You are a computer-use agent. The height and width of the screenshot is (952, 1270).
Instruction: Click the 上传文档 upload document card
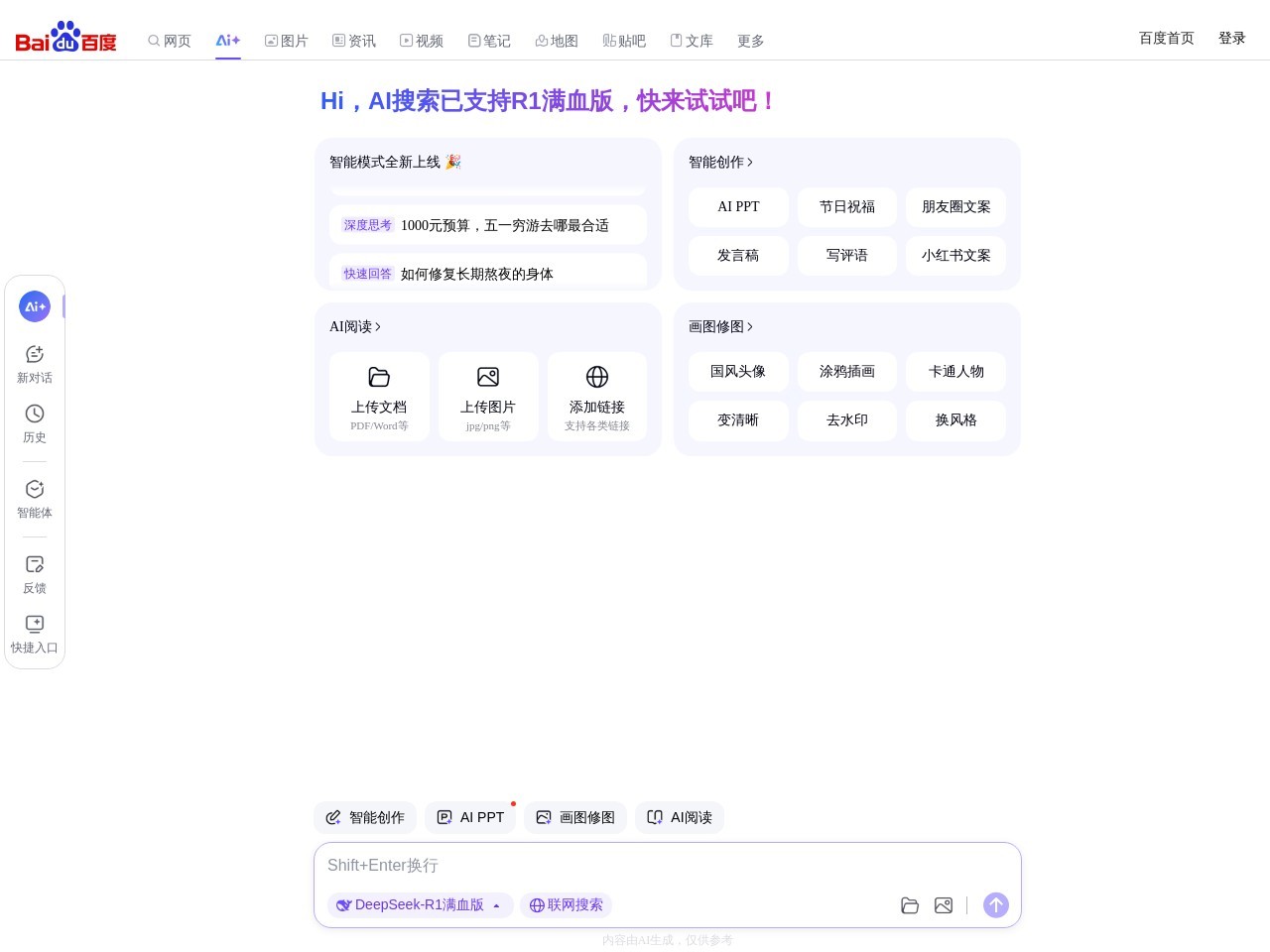[379, 397]
